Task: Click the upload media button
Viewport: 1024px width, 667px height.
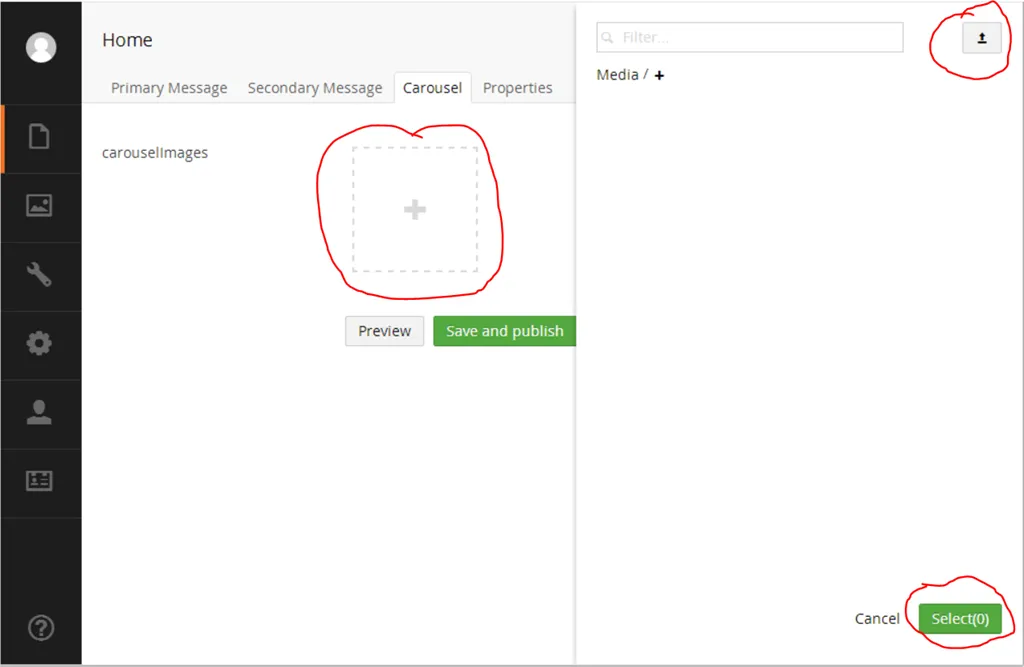Action: click(x=981, y=38)
